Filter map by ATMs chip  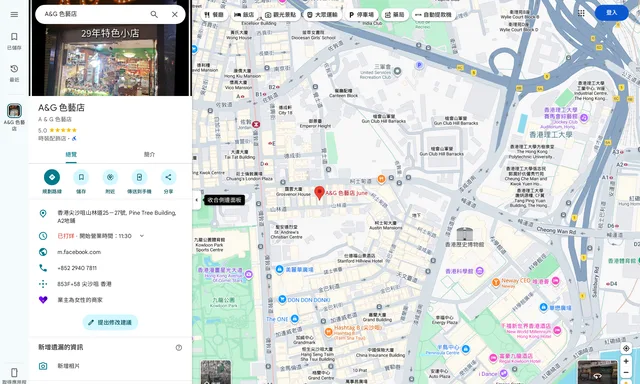pyautogui.click(x=433, y=15)
